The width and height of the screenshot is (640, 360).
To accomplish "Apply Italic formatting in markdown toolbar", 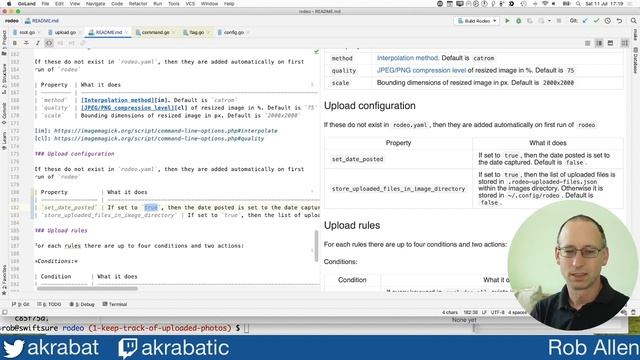I will click(x=38, y=43).
